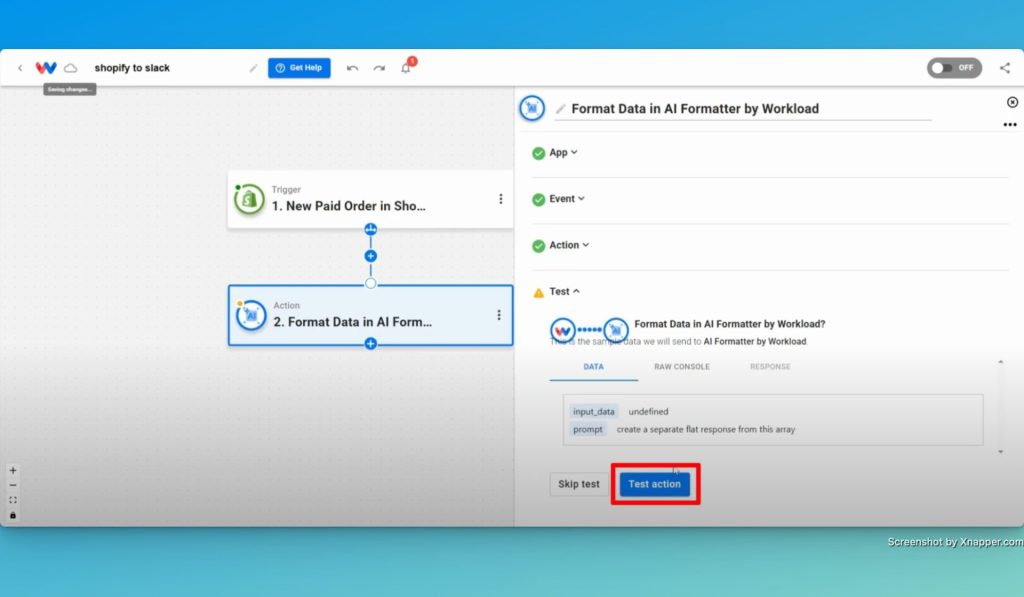
Task: Click the workflow name shopify to slack
Action: 132,68
